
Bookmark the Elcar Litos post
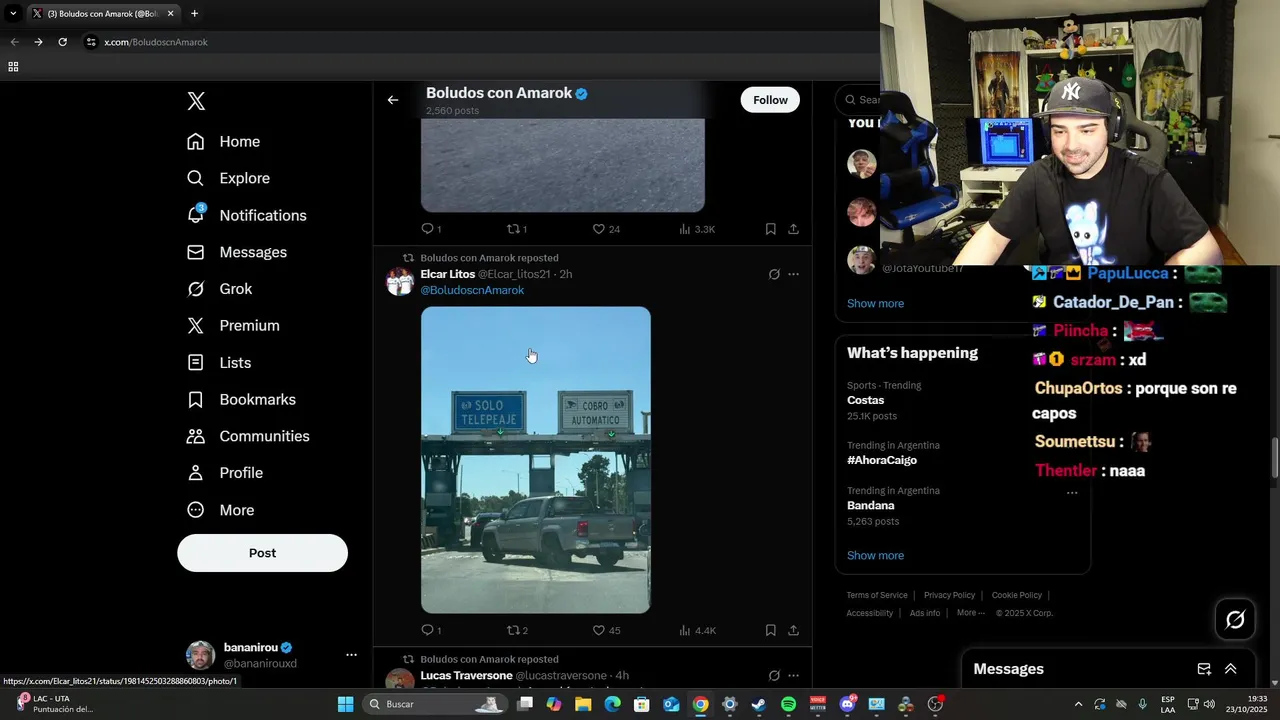click(x=771, y=630)
